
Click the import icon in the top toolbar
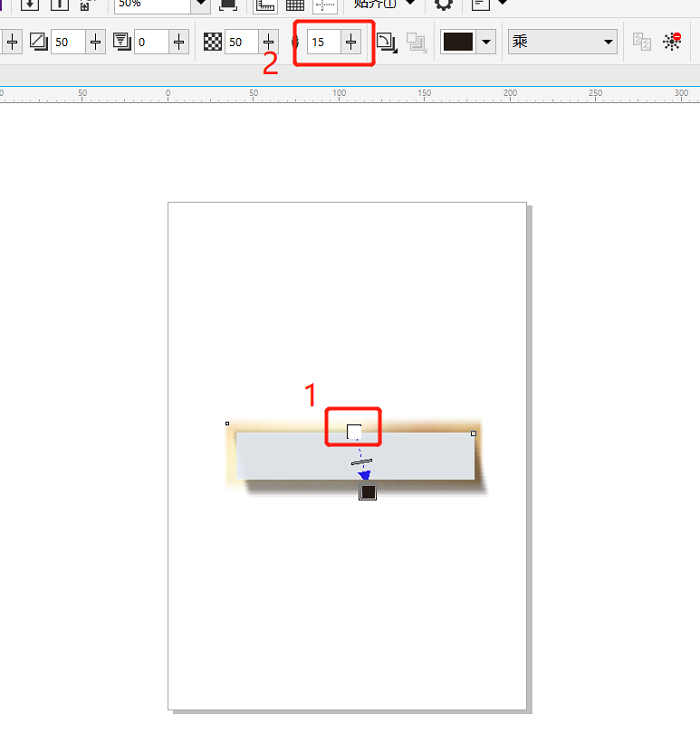pos(30,5)
